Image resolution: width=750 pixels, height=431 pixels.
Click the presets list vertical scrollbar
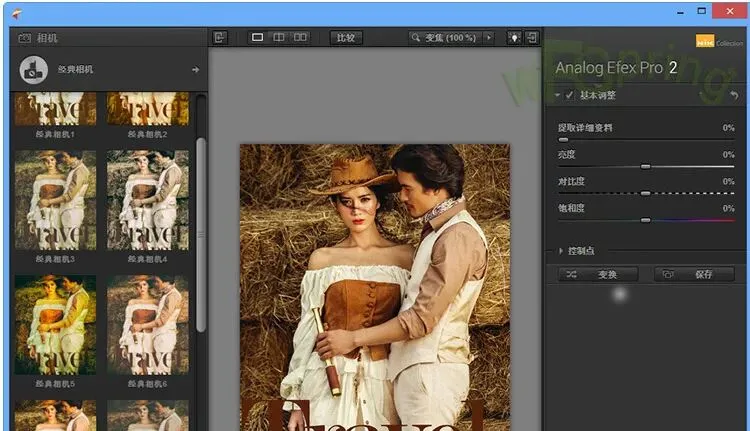(201, 234)
